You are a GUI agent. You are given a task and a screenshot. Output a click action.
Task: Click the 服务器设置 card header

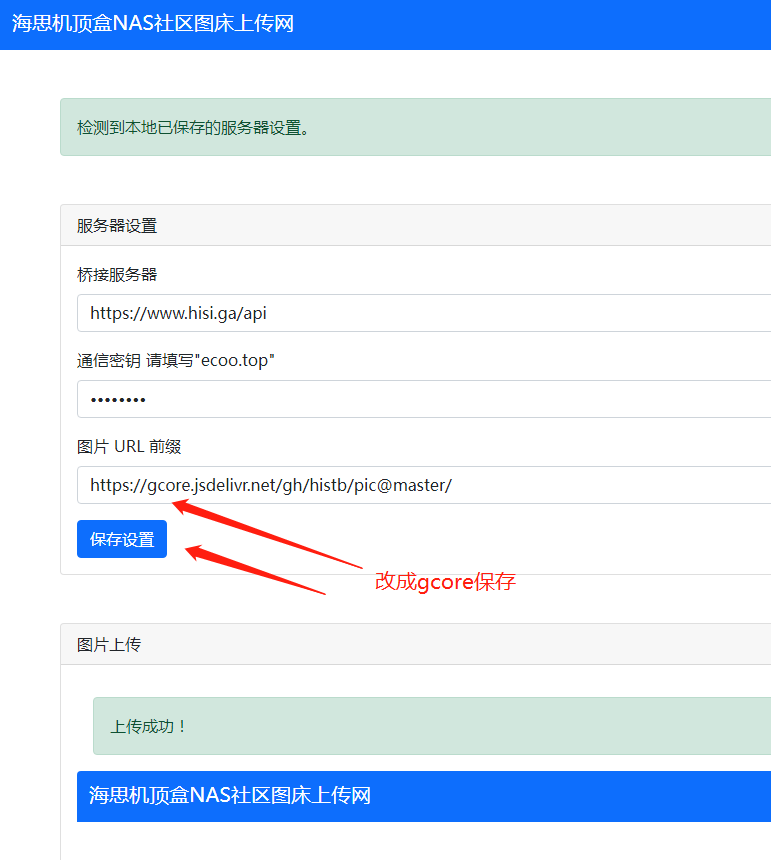416,225
